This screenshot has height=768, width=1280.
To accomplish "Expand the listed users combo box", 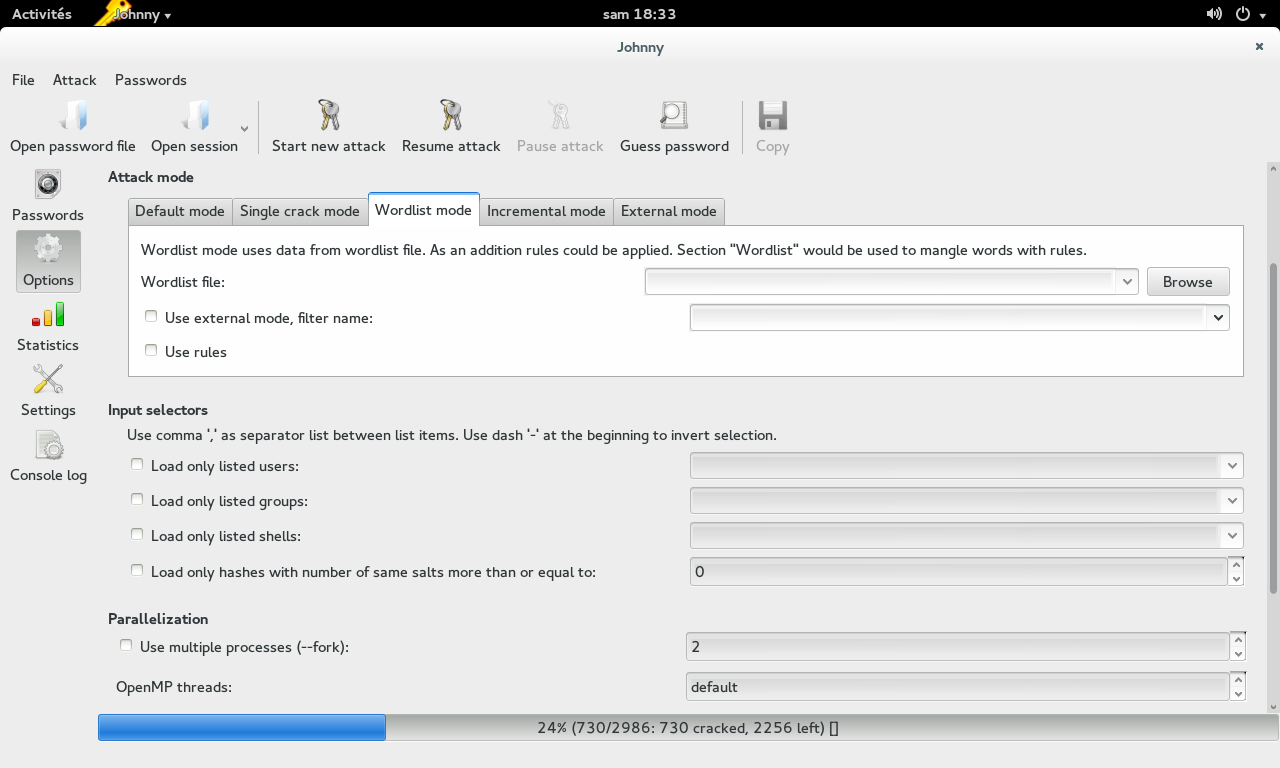I will click(1231, 466).
